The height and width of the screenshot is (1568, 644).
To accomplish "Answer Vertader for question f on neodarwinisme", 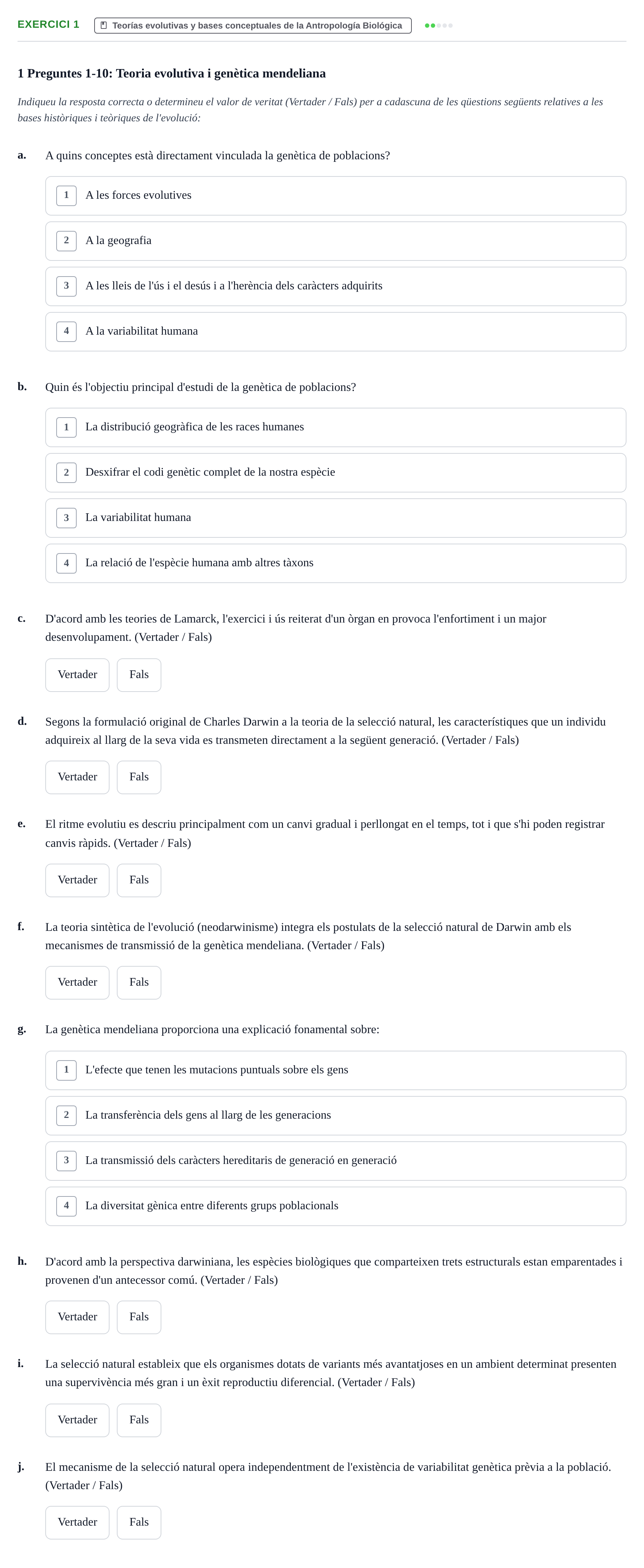I will [77, 982].
